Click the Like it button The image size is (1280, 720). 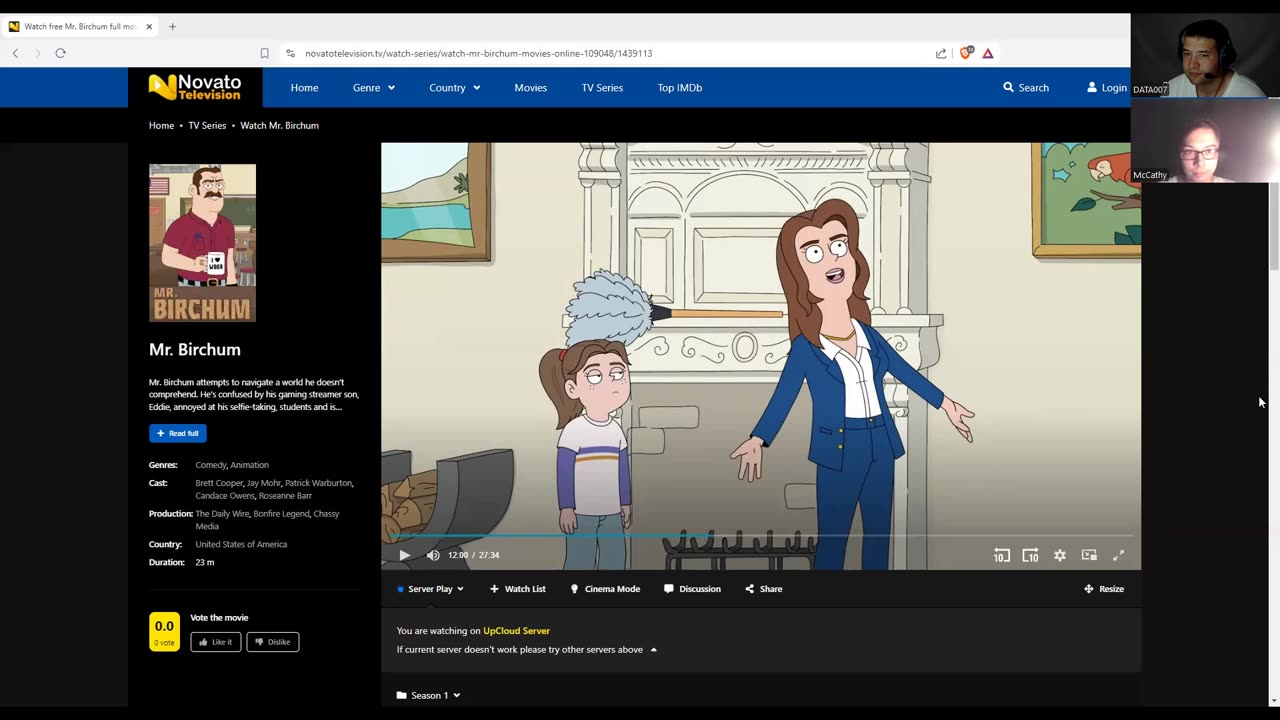pos(216,642)
